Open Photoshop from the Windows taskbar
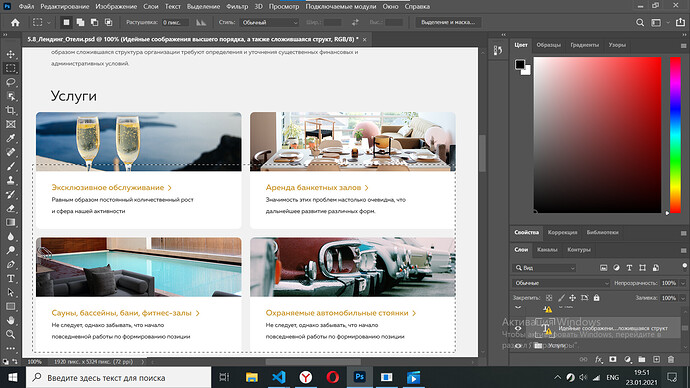The image size is (690, 388). 360,377
